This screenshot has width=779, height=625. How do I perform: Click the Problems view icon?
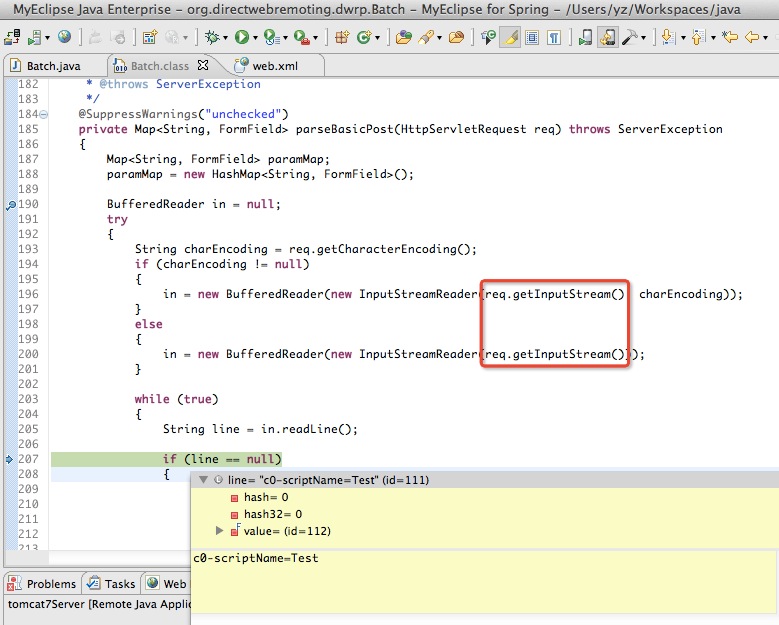pos(14,583)
